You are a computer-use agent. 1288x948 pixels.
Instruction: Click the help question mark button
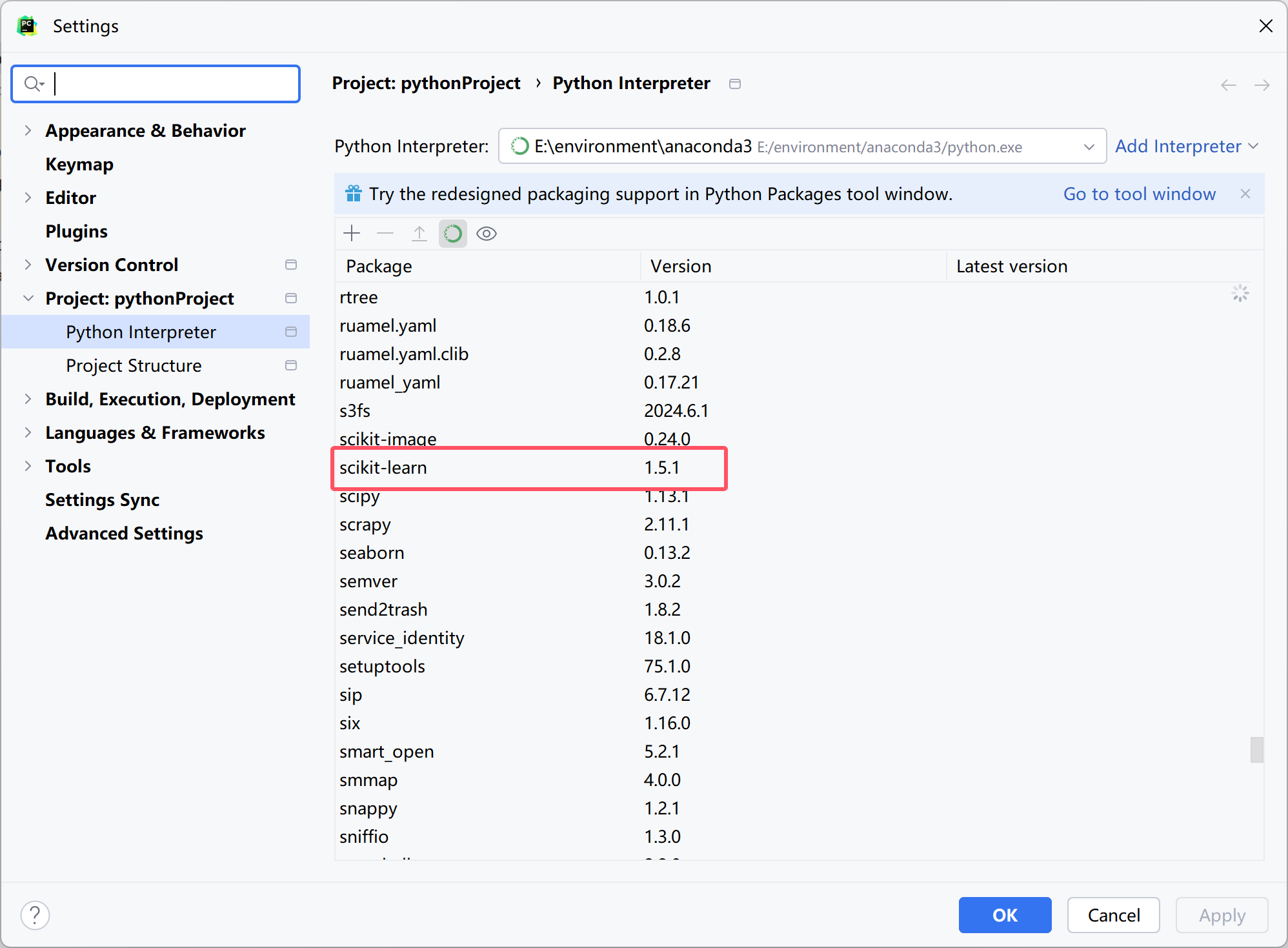tap(35, 915)
